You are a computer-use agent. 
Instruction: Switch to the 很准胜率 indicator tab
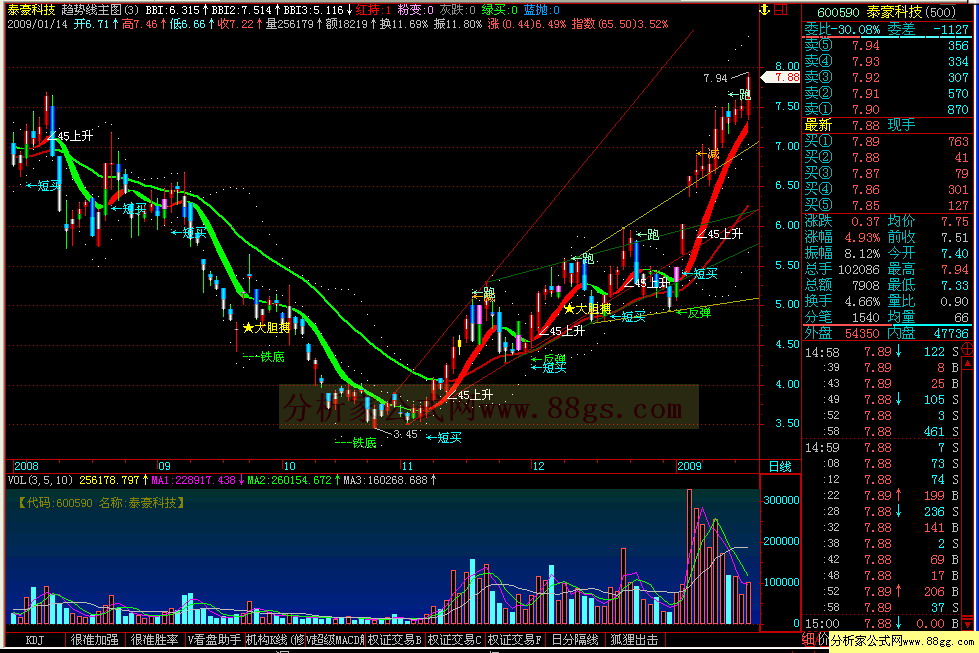click(x=154, y=640)
